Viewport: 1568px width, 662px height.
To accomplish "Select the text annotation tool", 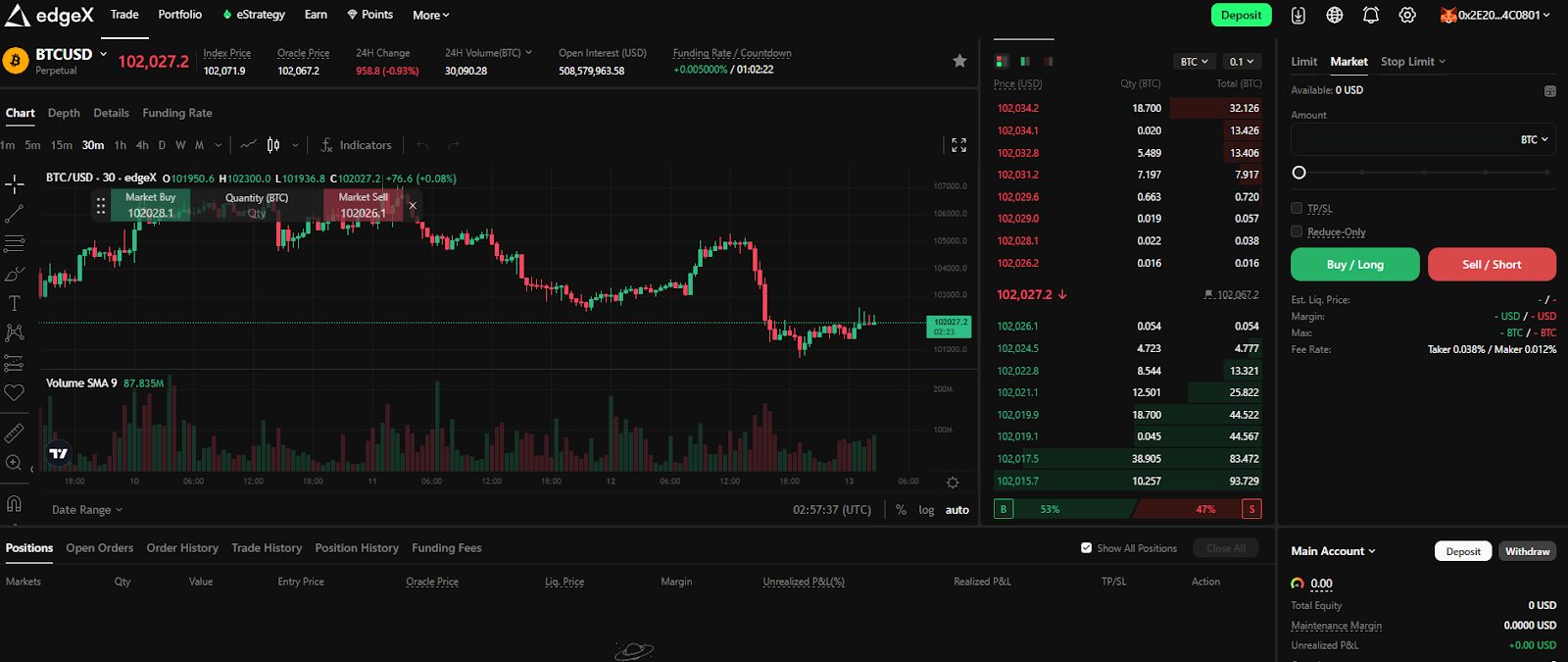I will [15, 303].
